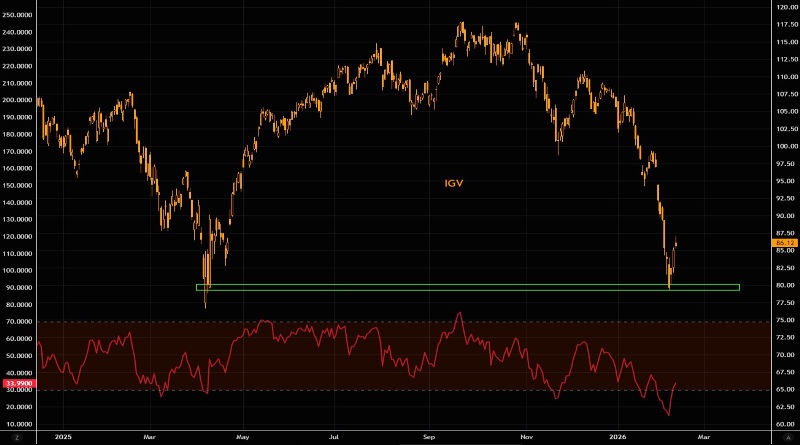
Task: Click the May label on time axis
Action: (x=241, y=437)
